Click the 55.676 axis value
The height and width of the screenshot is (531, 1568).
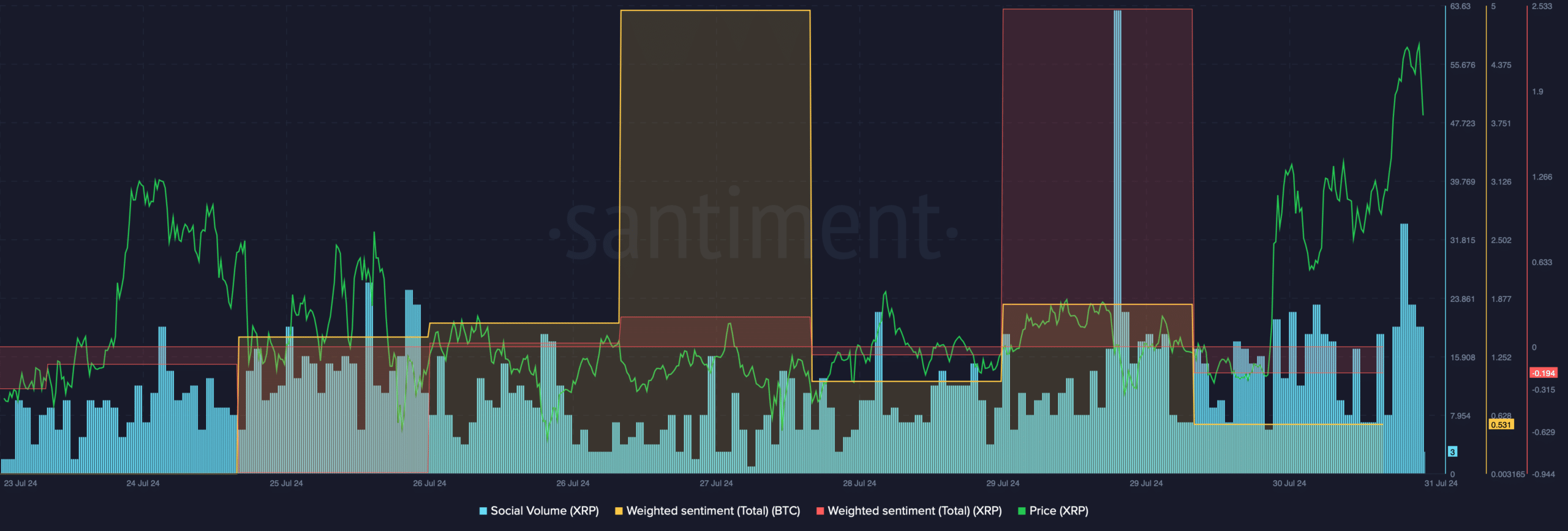tap(1463, 65)
